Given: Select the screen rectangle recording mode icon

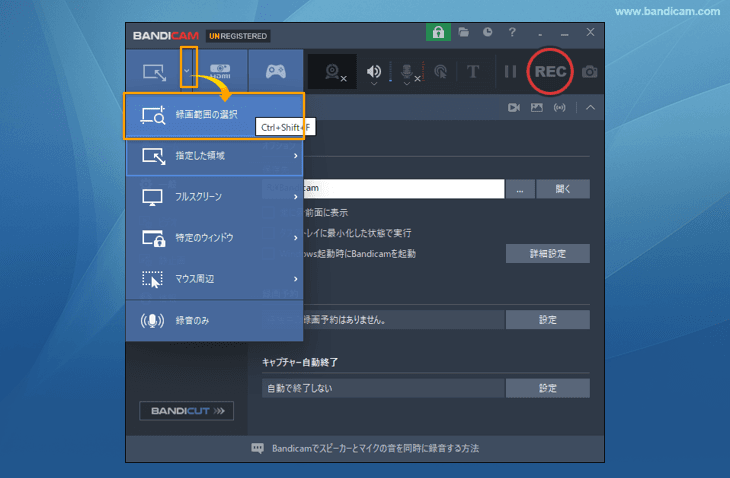Looking at the screenshot, I should tap(154, 72).
